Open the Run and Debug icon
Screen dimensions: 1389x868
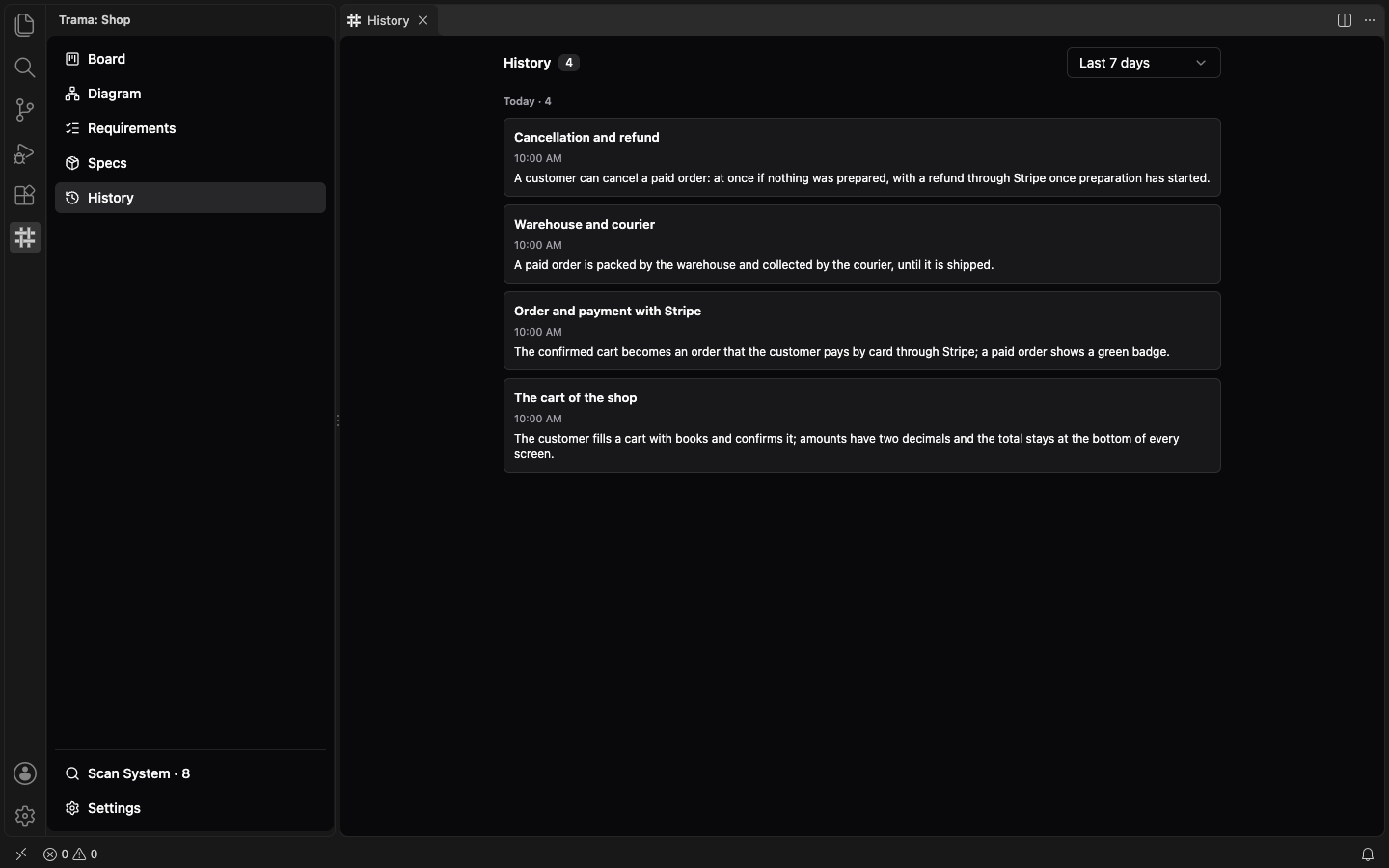25,152
